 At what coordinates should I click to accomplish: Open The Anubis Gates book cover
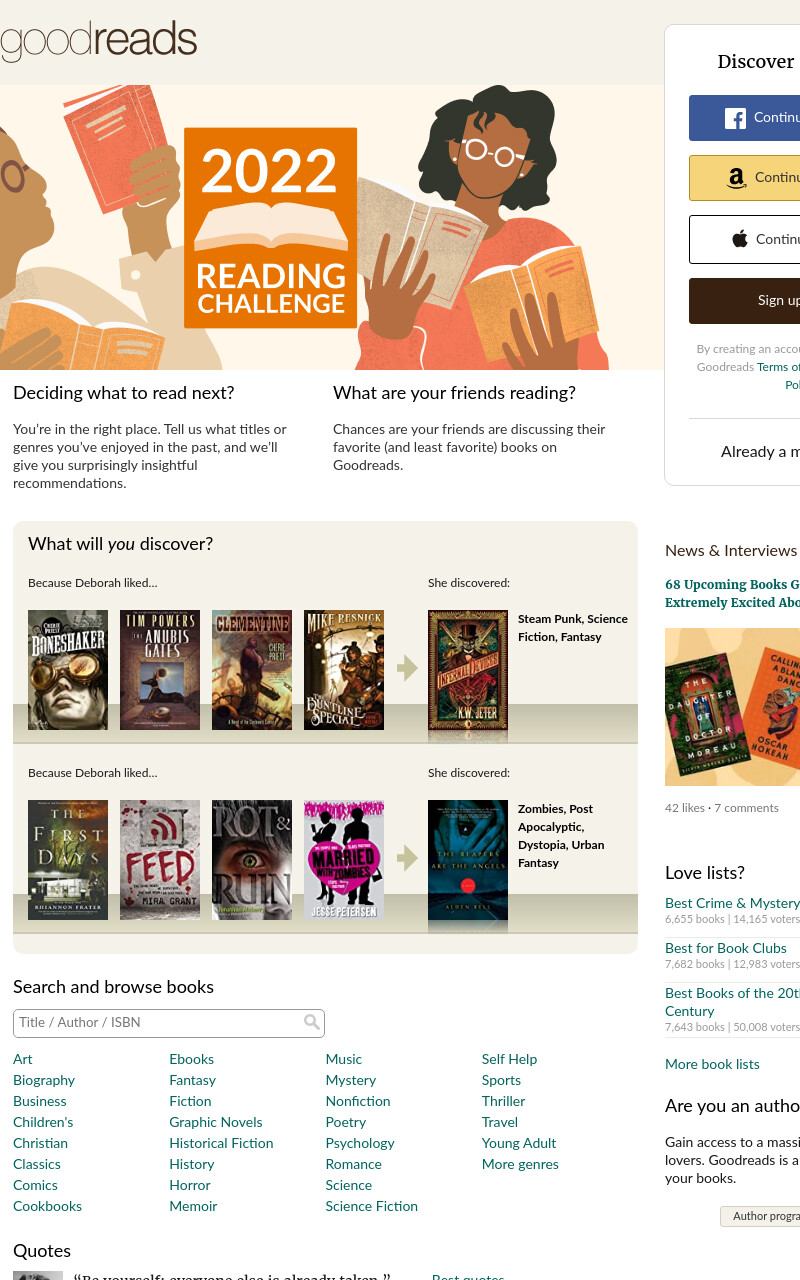(160, 670)
